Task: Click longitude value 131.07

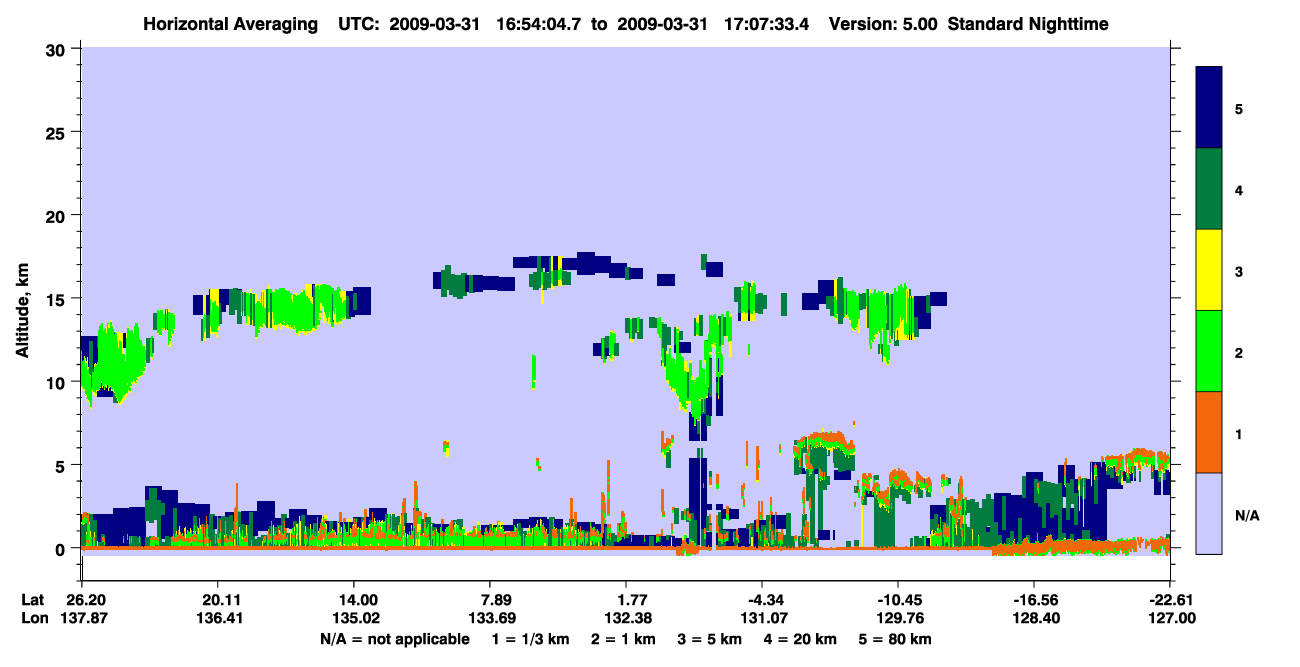Action: 762,618
